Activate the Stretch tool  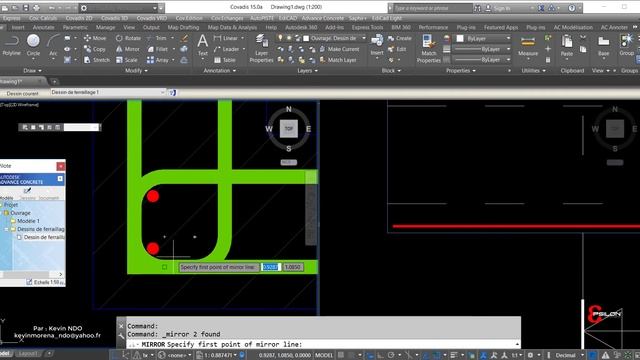tap(97, 60)
